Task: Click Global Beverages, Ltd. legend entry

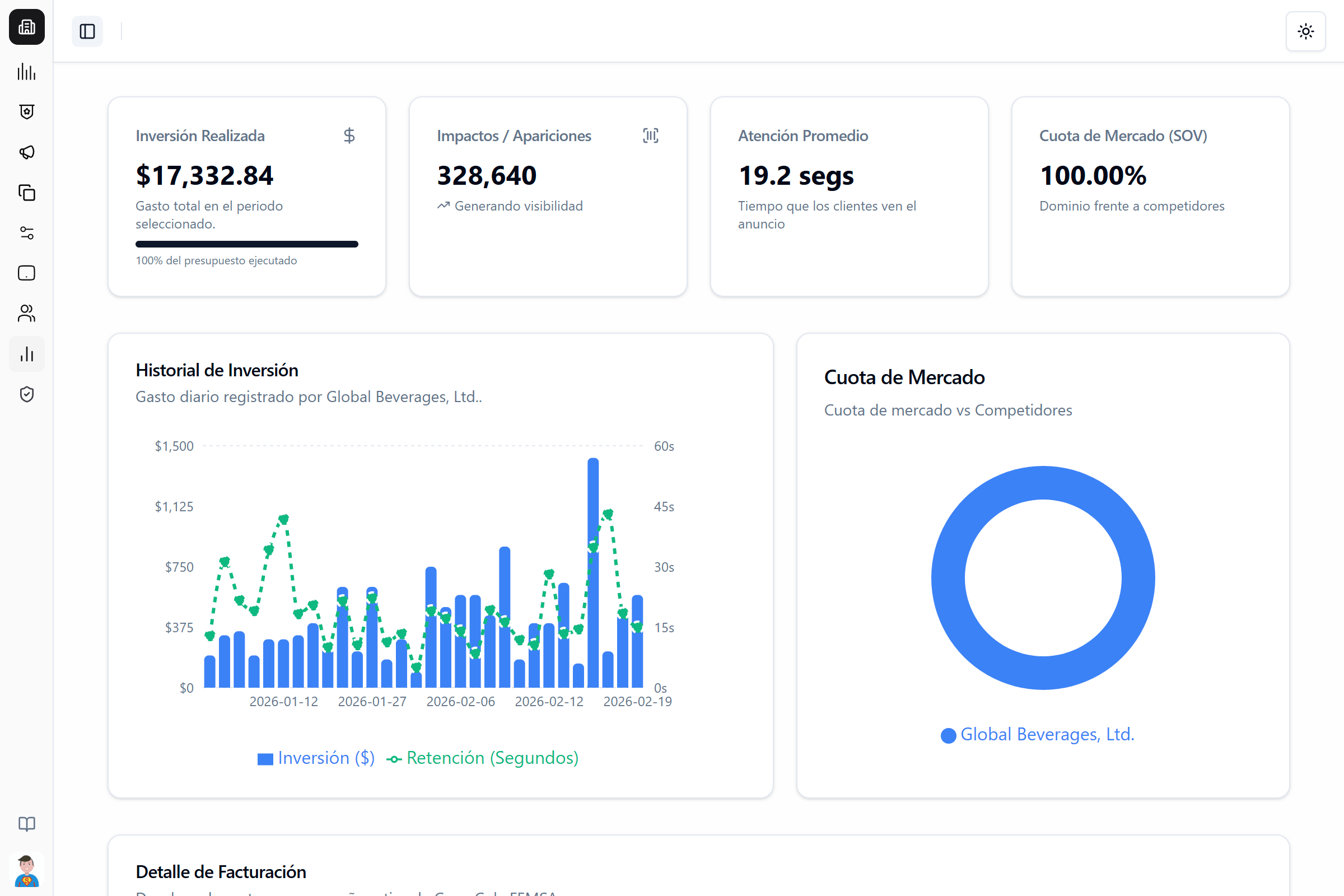Action: (1037, 734)
